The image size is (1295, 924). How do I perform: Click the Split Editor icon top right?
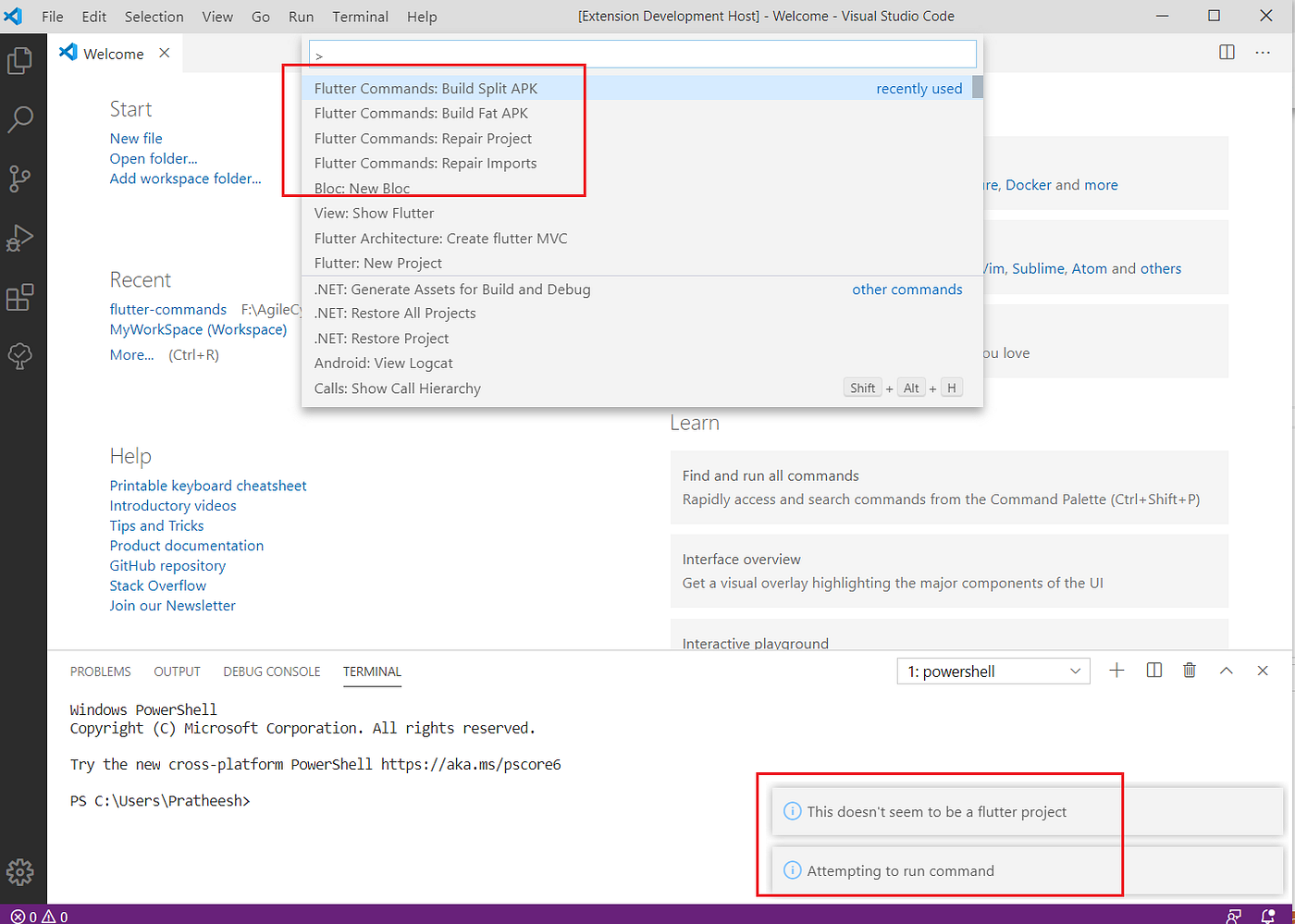click(x=1227, y=53)
